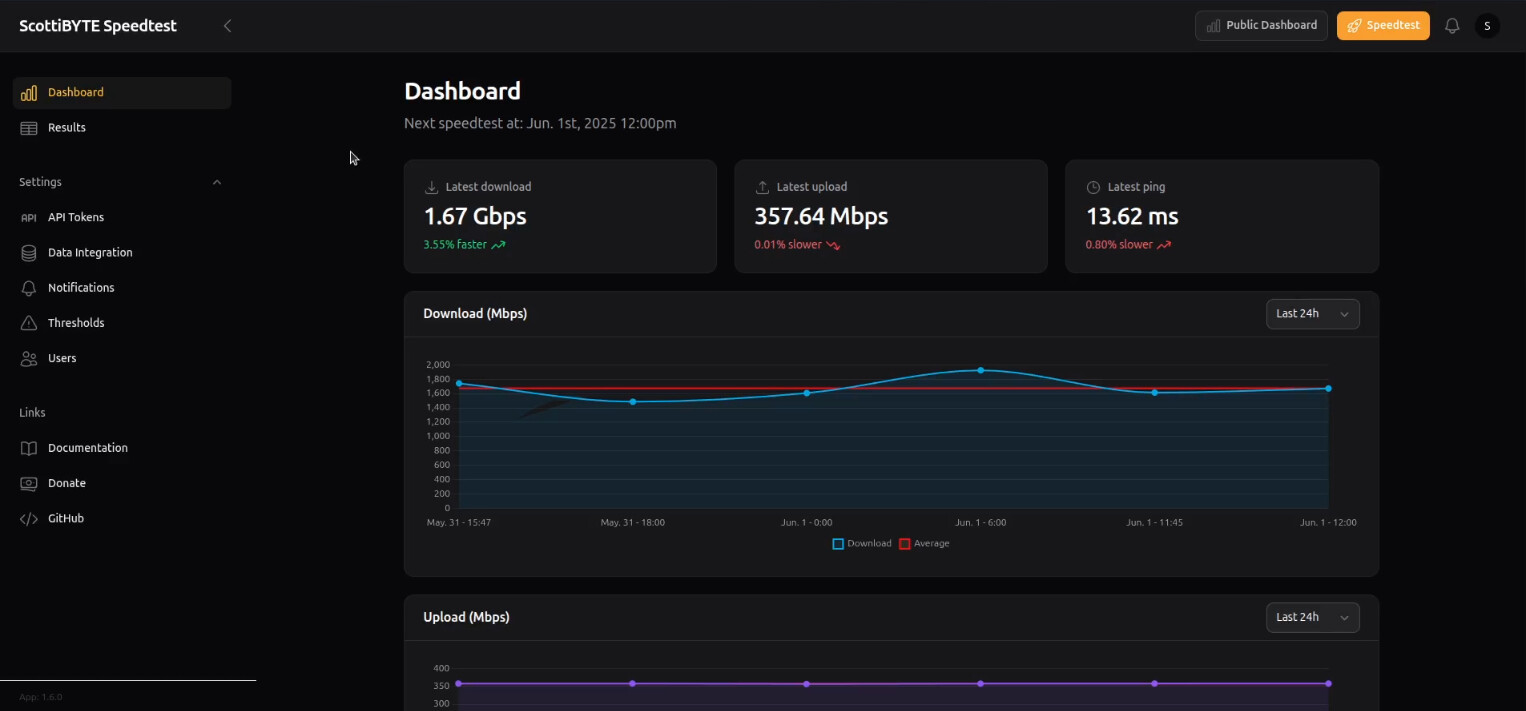
Task: Open Notifications settings page
Action: pyautogui.click(x=122, y=288)
